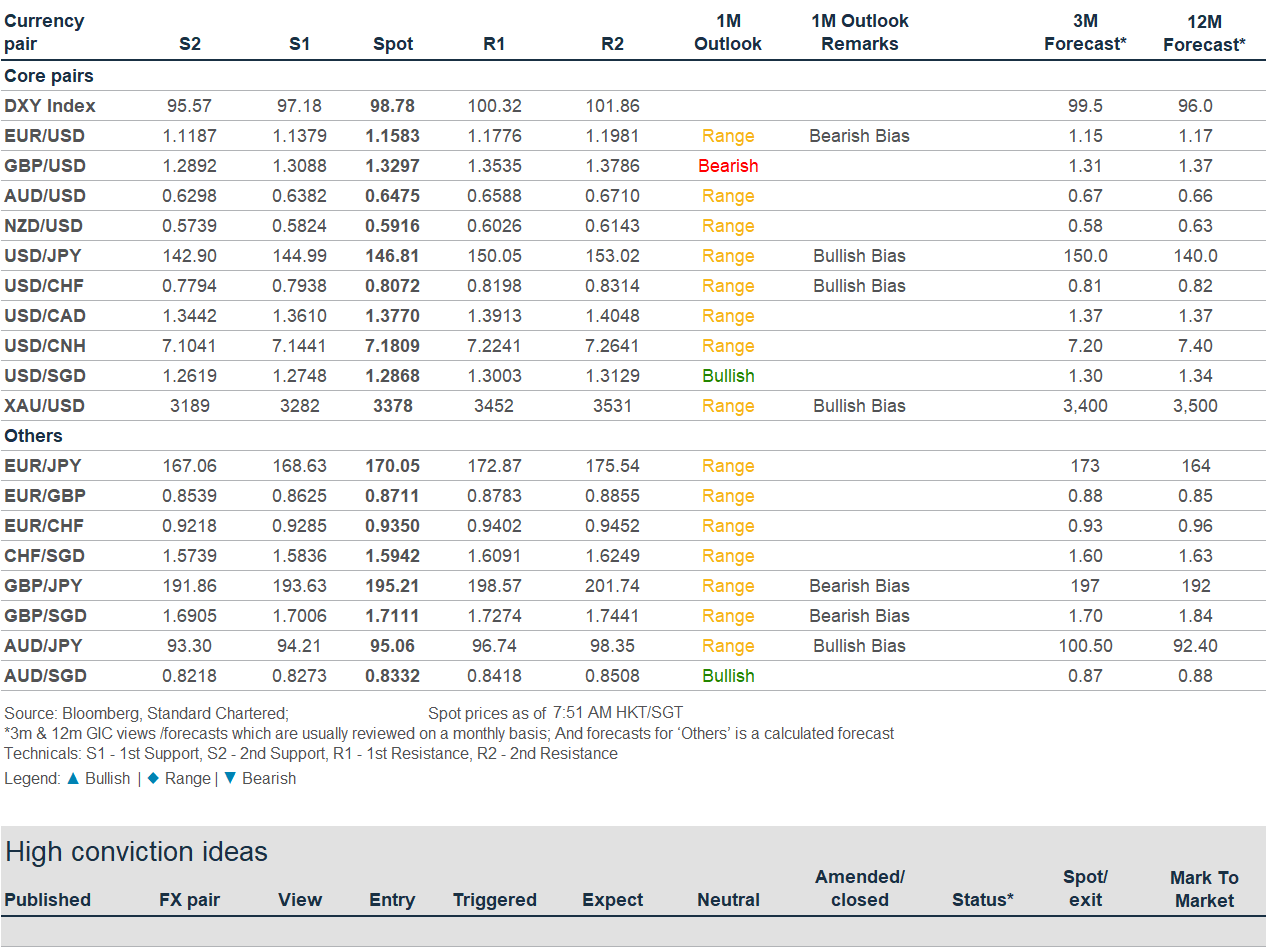Collapse the Others section
1266x947 pixels.
34,435
